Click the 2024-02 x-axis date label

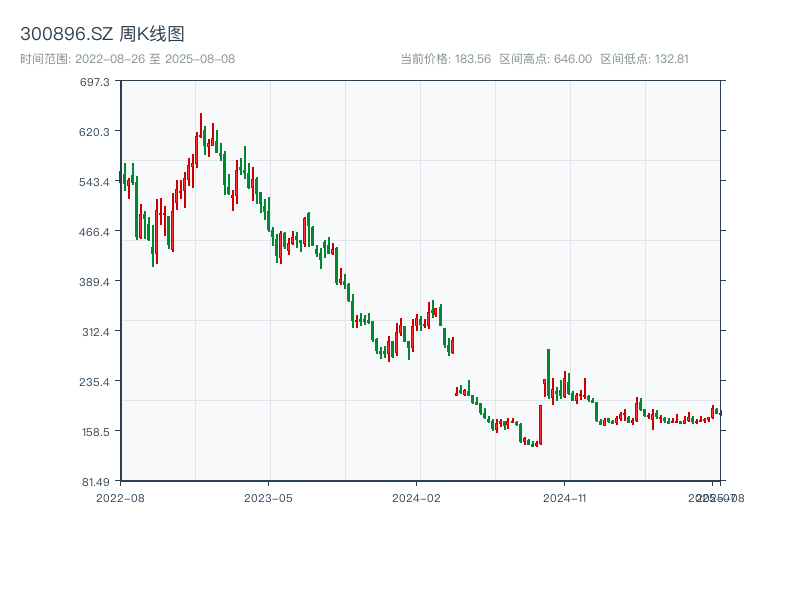(417, 497)
